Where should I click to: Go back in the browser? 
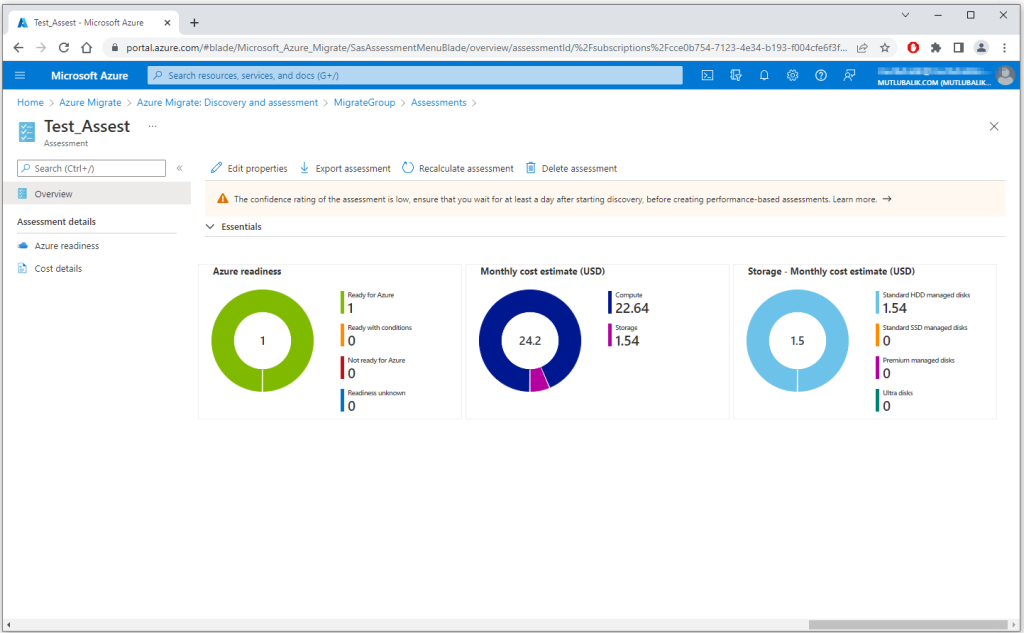point(18,48)
